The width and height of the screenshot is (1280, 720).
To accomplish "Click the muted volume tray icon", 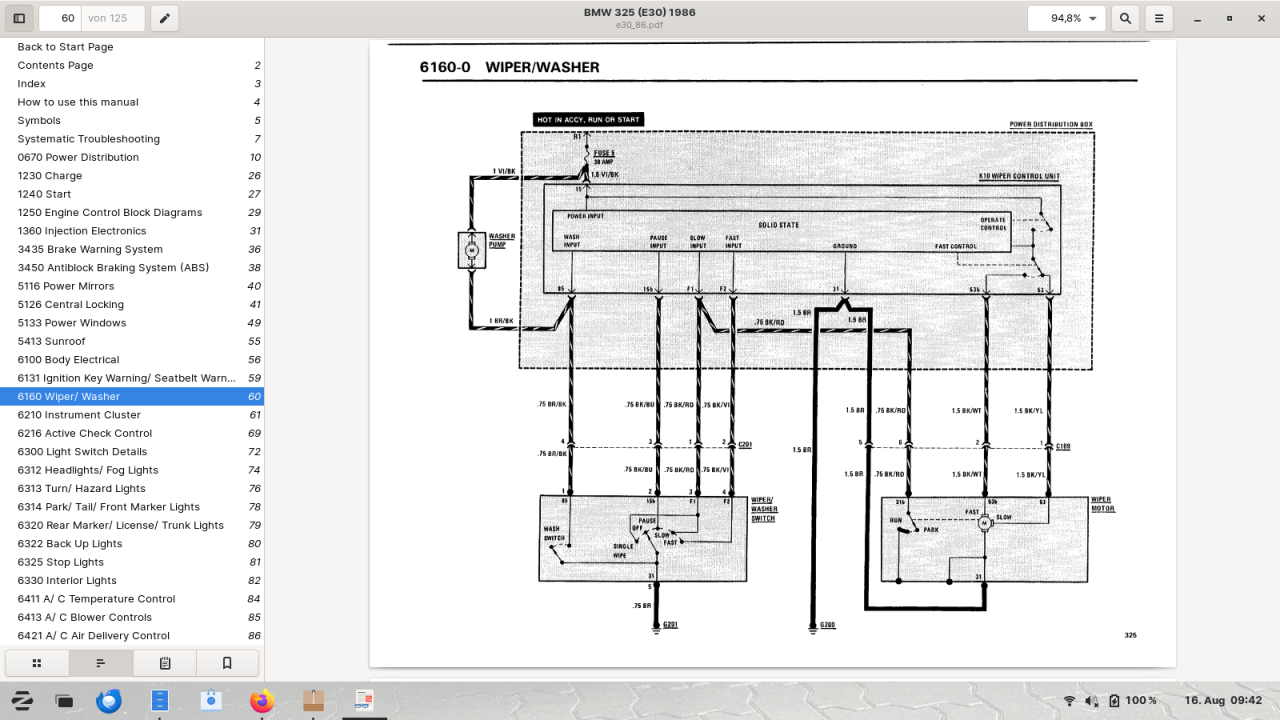I will (x=1092, y=701).
